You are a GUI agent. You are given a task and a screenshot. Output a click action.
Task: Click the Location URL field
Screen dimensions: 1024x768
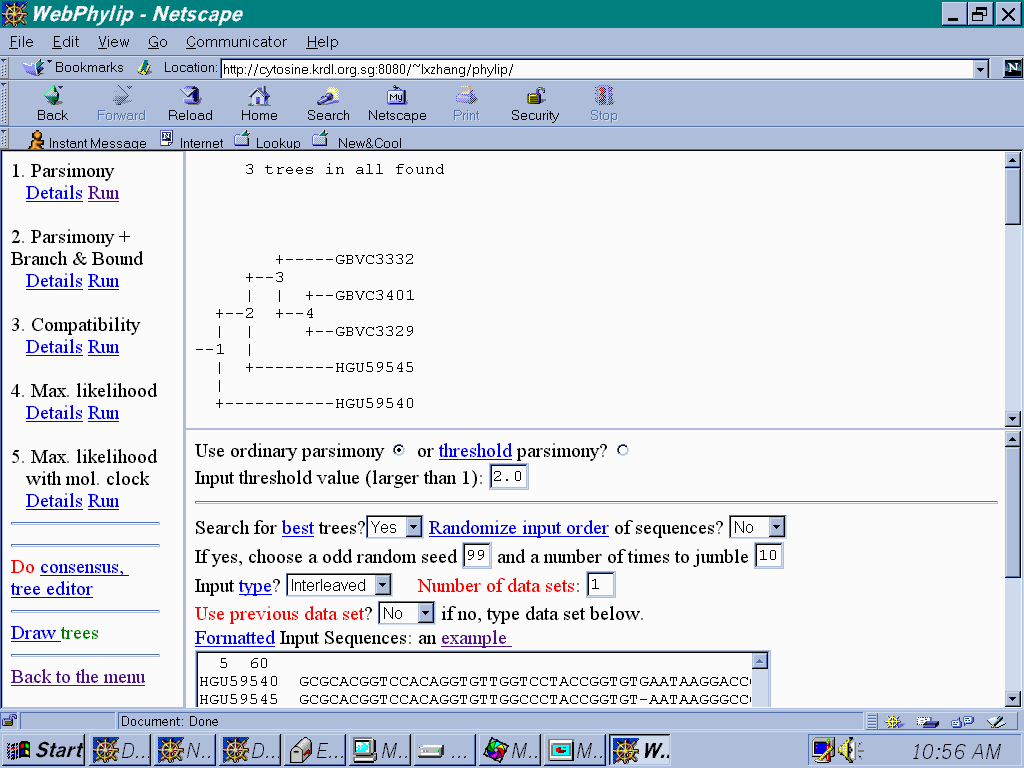tap(597, 69)
